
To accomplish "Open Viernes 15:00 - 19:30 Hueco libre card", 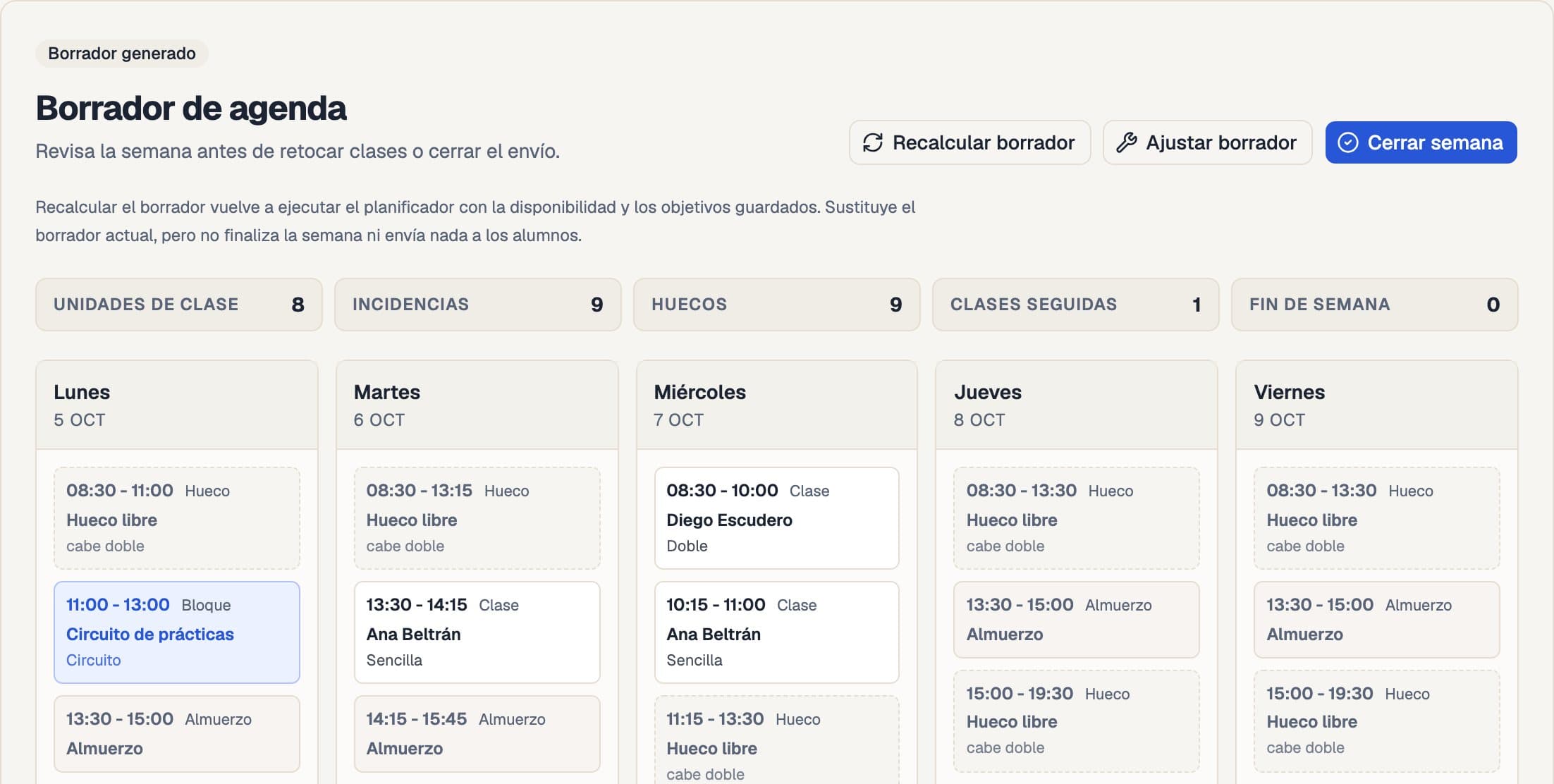I will (x=1377, y=721).
